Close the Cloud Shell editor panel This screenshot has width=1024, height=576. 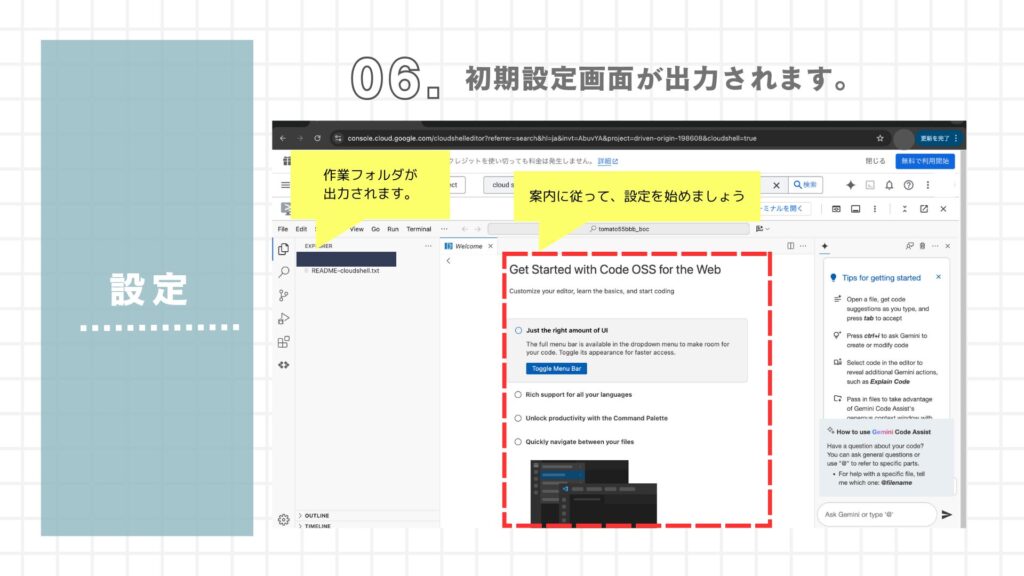[943, 209]
